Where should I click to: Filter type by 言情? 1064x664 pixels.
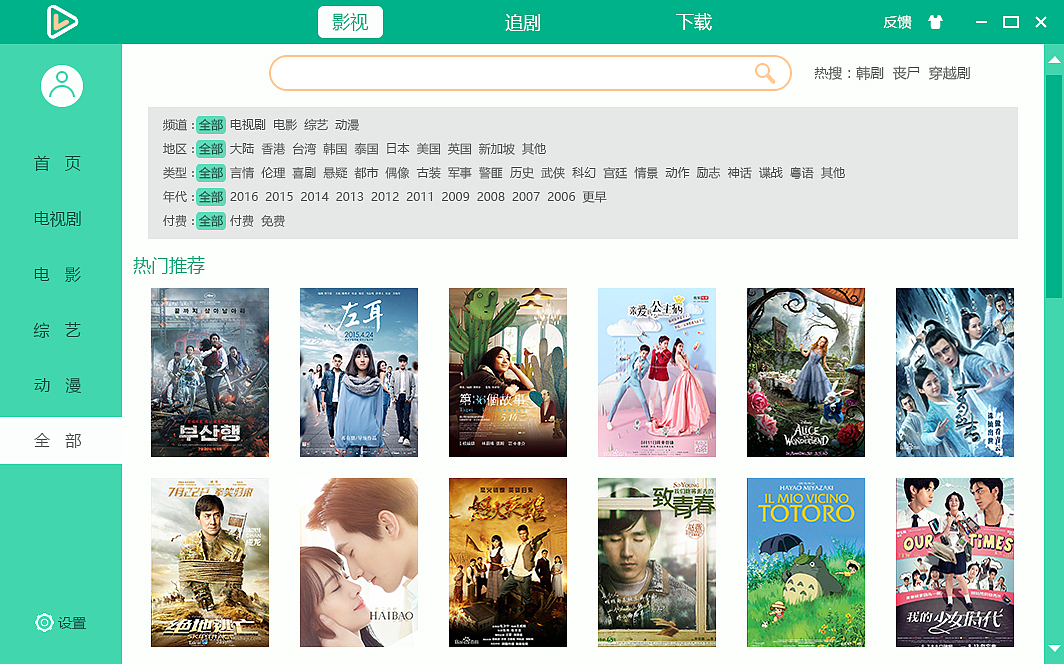(242, 173)
